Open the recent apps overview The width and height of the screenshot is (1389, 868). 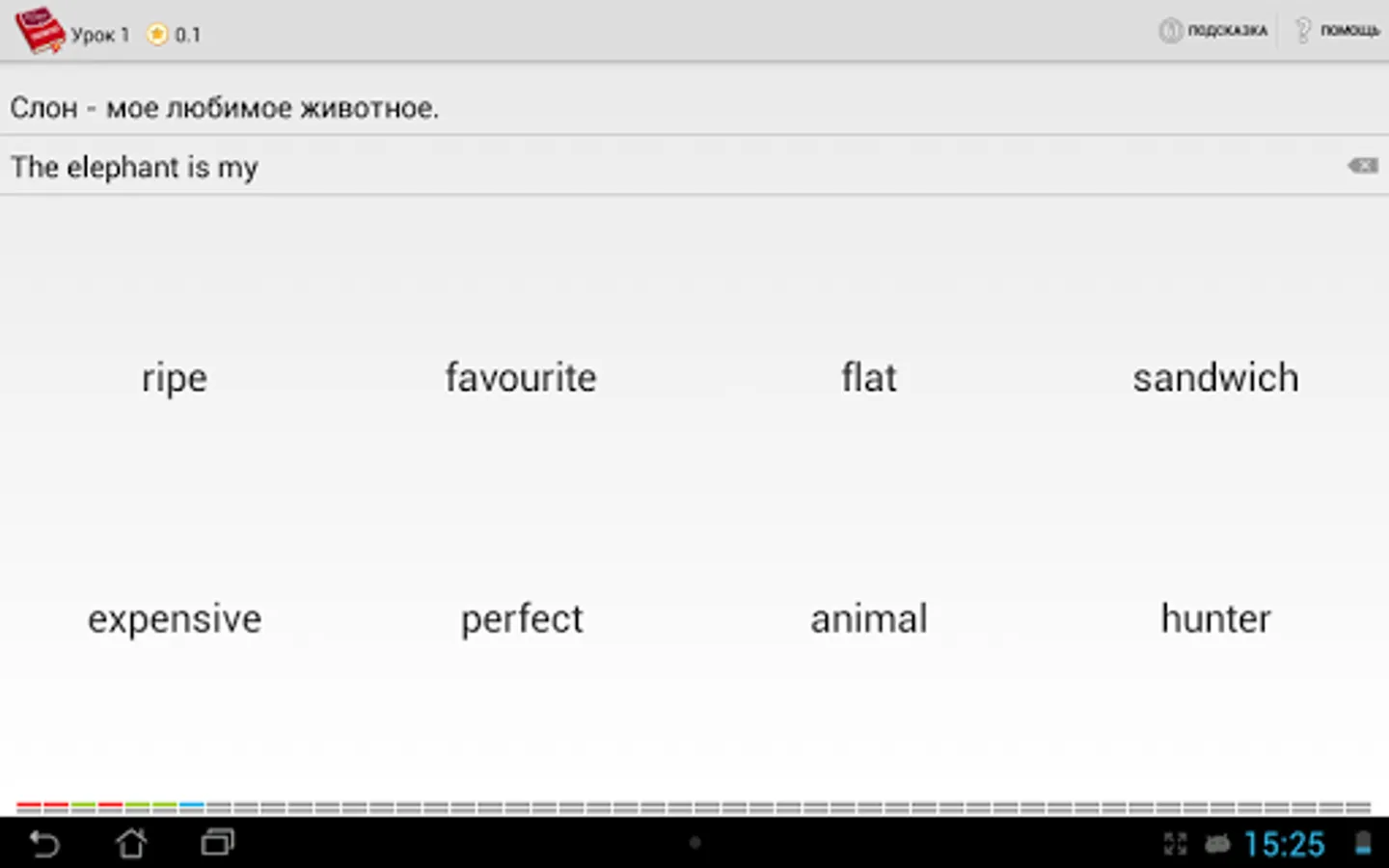pos(217,844)
